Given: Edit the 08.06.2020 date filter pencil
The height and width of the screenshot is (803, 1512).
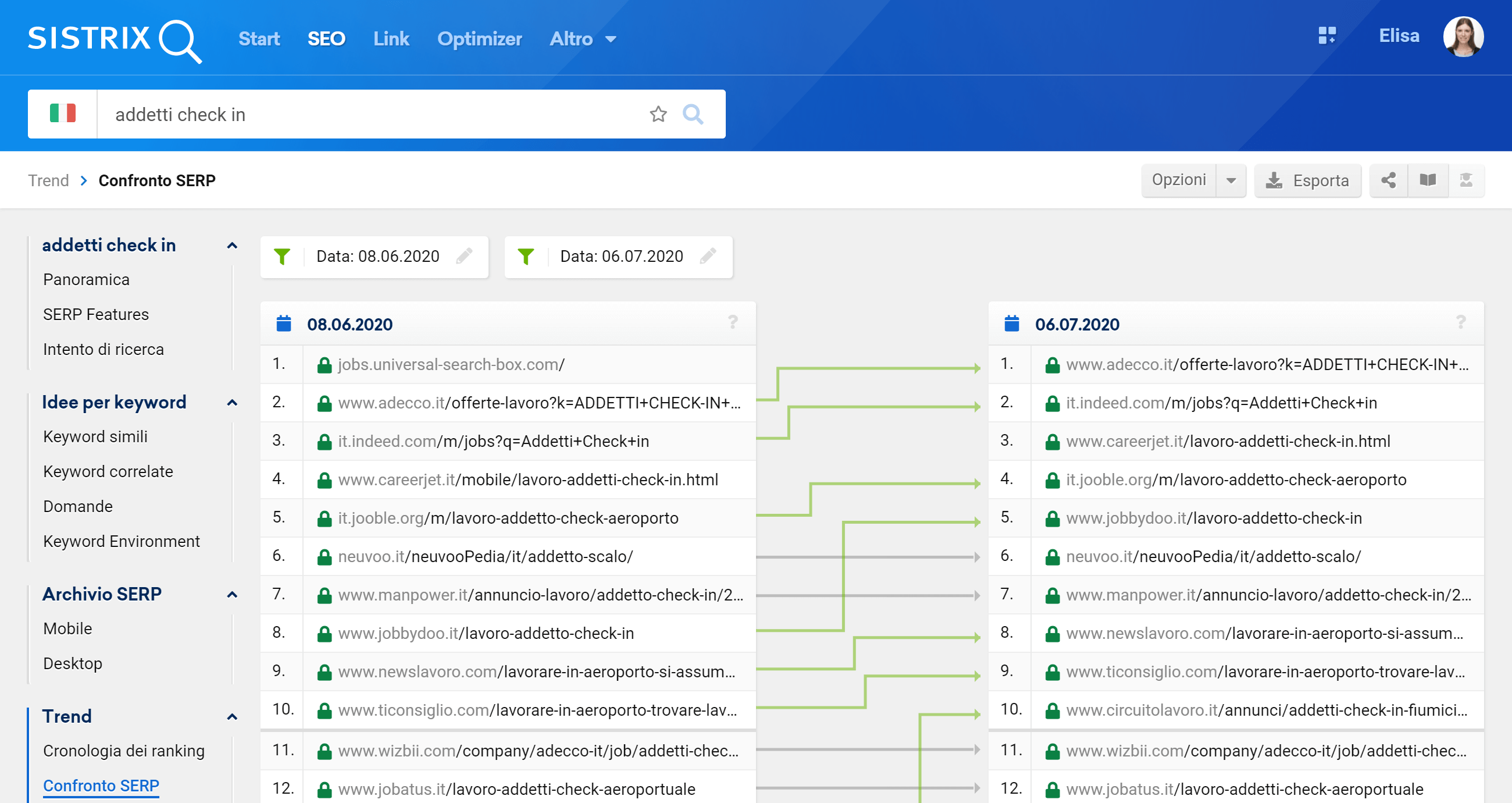Looking at the screenshot, I should pyautogui.click(x=464, y=256).
